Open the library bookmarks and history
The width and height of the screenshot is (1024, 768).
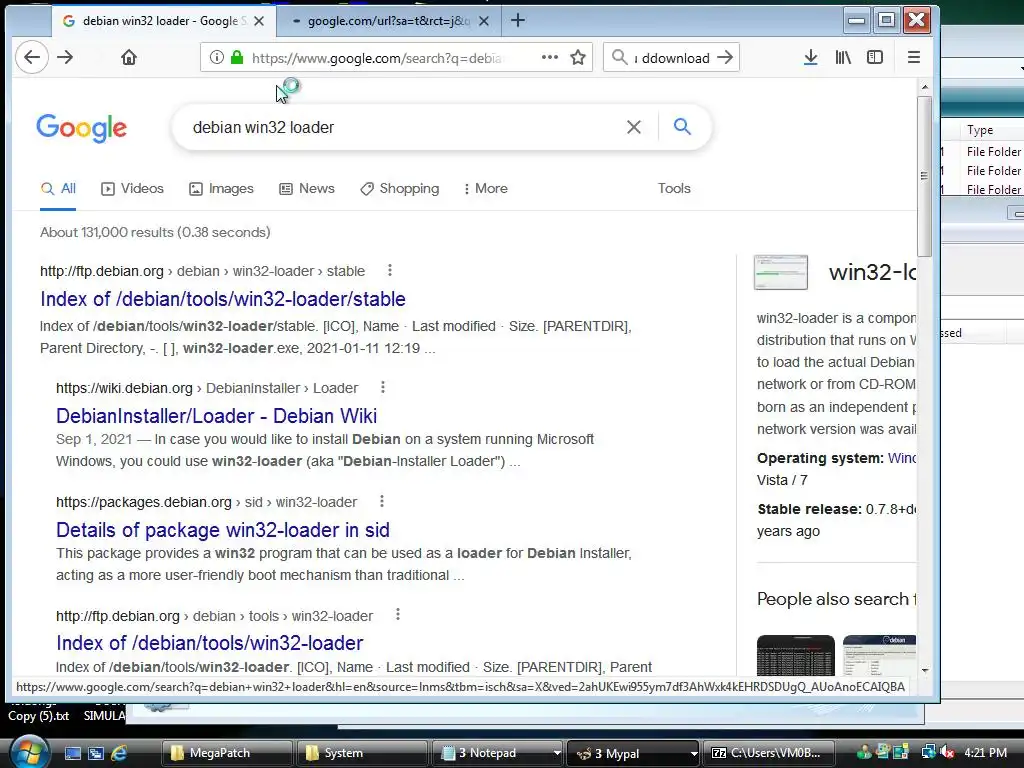(x=843, y=57)
